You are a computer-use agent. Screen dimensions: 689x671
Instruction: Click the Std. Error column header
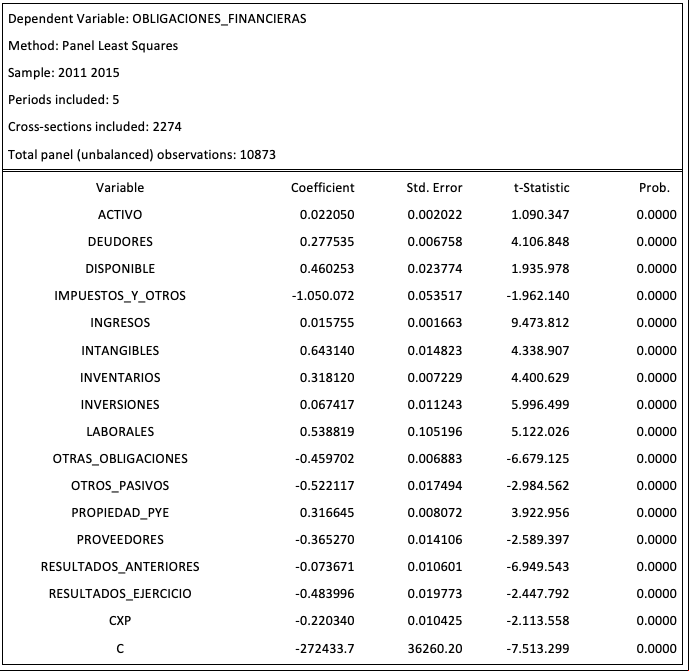click(x=434, y=188)
